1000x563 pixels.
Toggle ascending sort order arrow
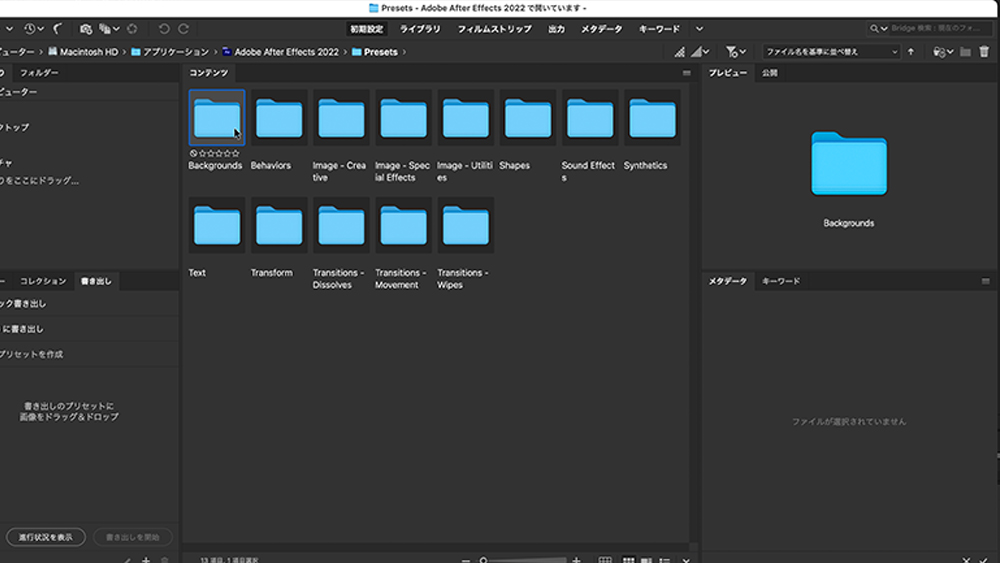click(x=911, y=52)
